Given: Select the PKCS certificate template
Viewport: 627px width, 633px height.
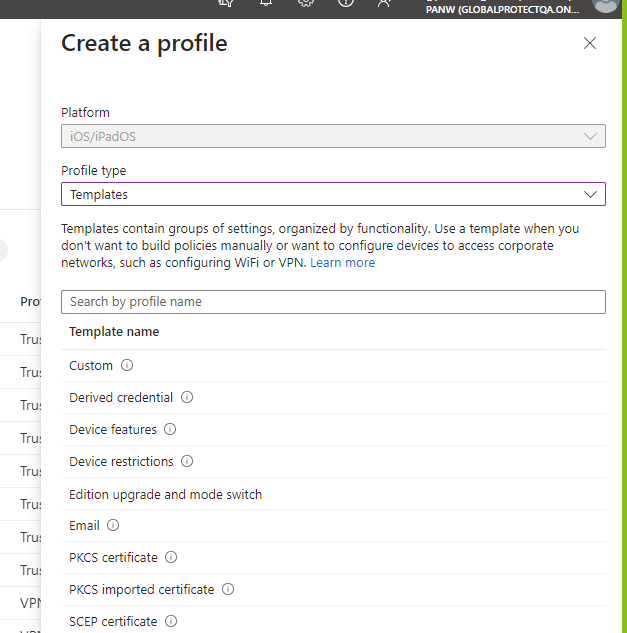Looking at the screenshot, I should coord(333,558).
